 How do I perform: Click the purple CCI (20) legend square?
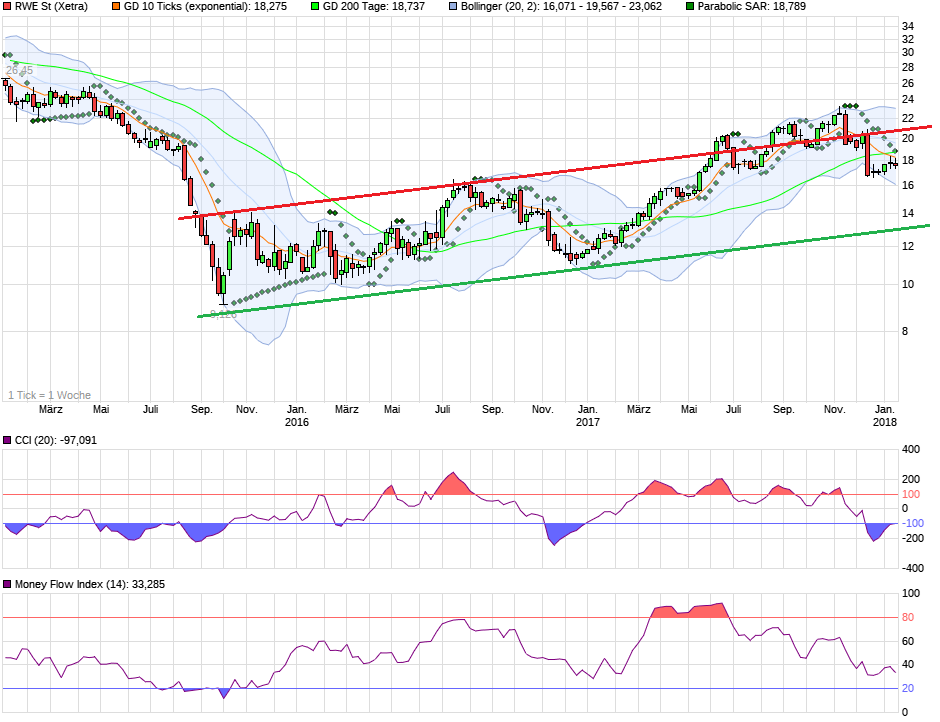(7, 440)
